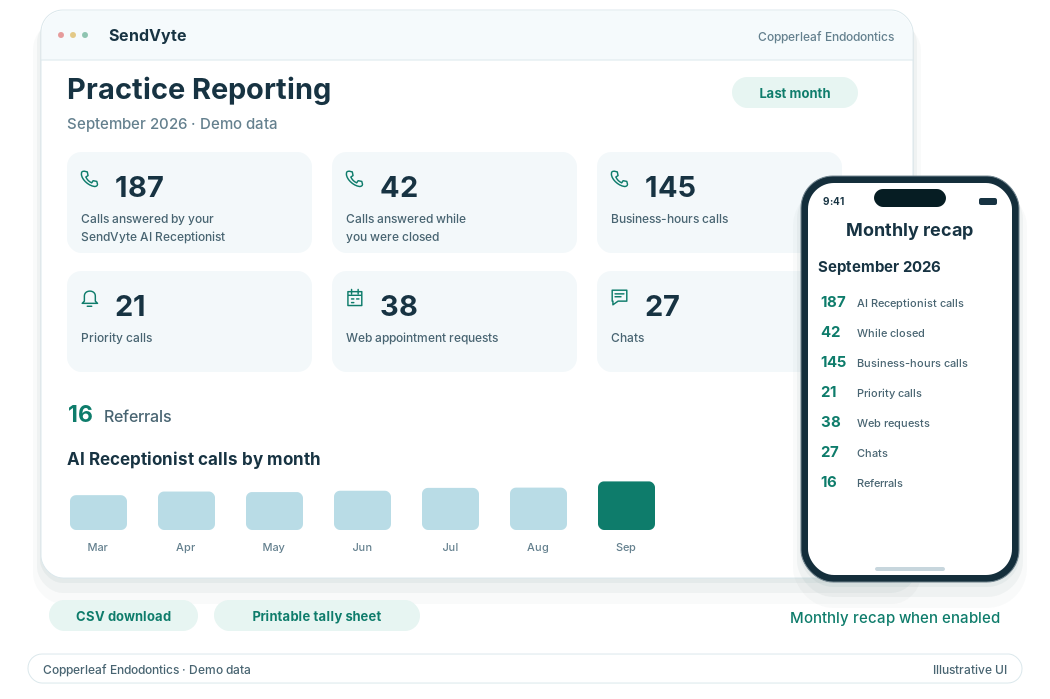Click the SendVyte app name

[x=148, y=35]
